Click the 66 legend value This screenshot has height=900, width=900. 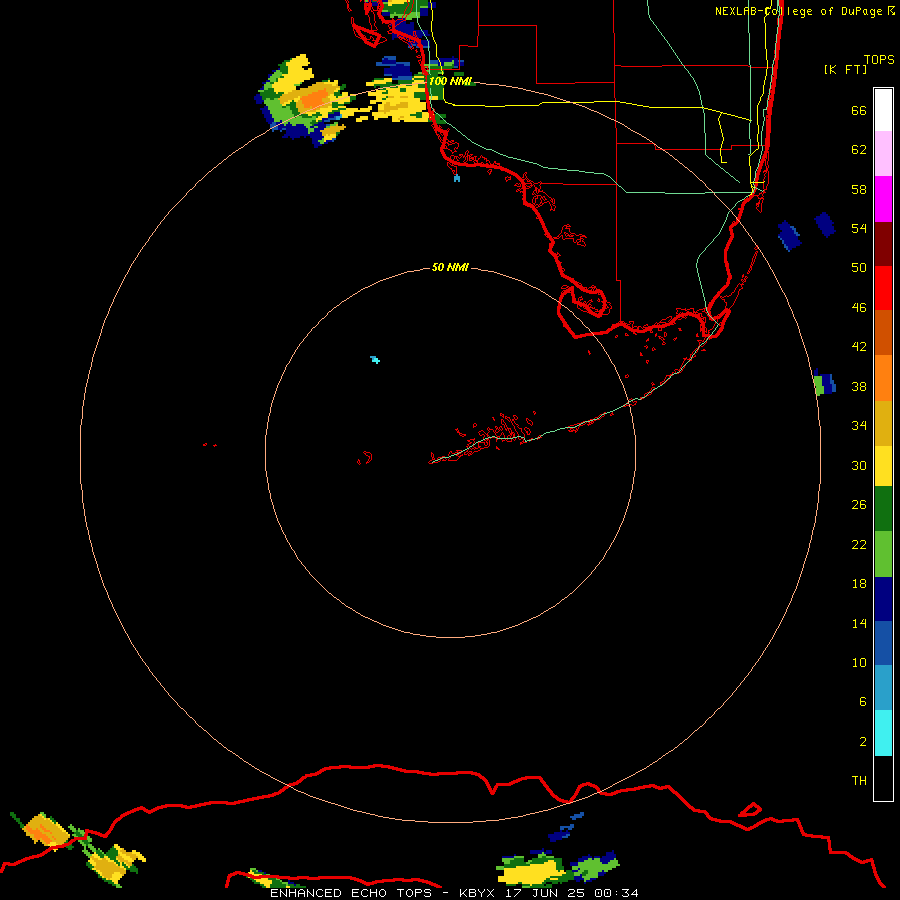(x=859, y=111)
